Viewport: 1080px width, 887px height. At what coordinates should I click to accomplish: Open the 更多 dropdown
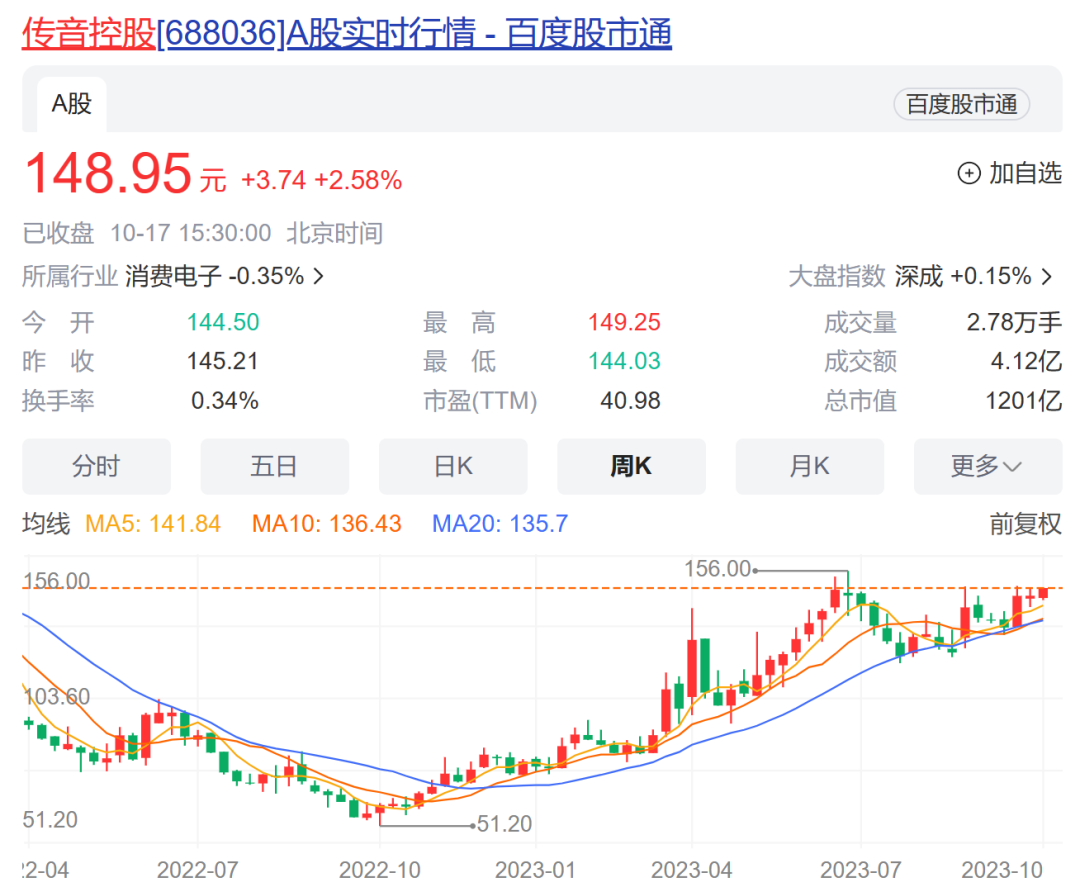click(x=988, y=466)
